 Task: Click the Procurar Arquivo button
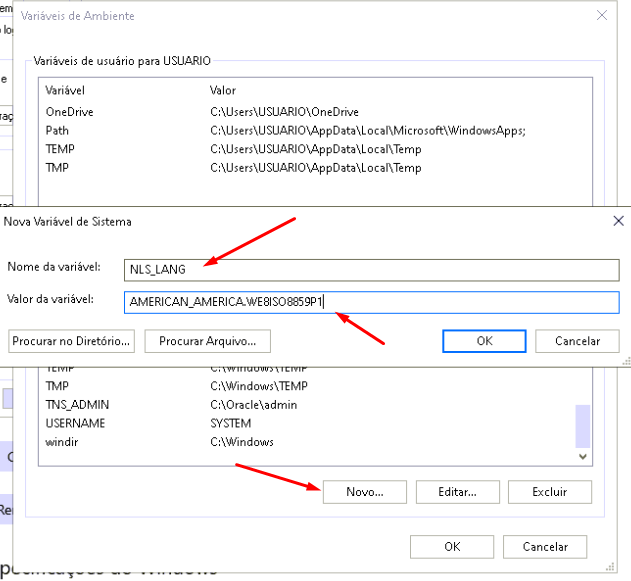pos(208,341)
